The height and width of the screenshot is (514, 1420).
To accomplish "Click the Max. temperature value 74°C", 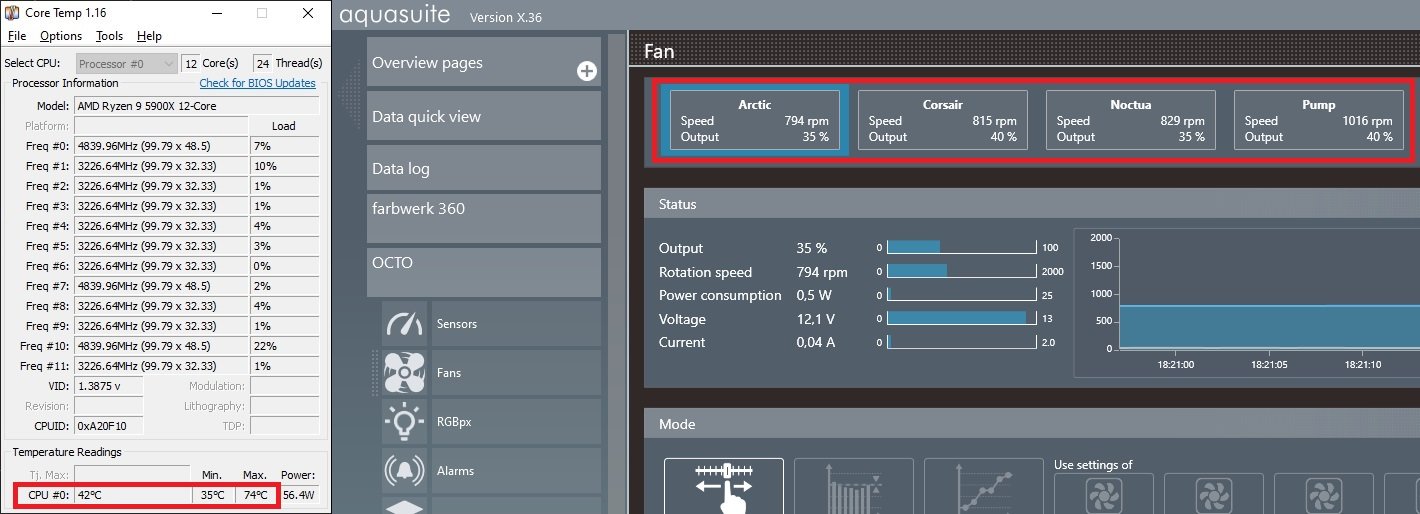I will 256,495.
